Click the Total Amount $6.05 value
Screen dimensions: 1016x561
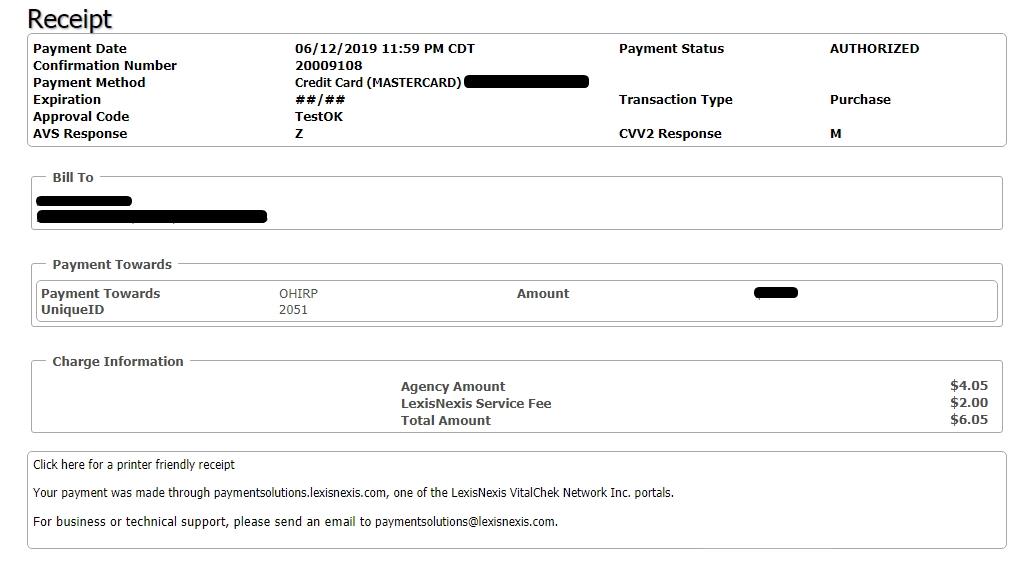tap(969, 420)
